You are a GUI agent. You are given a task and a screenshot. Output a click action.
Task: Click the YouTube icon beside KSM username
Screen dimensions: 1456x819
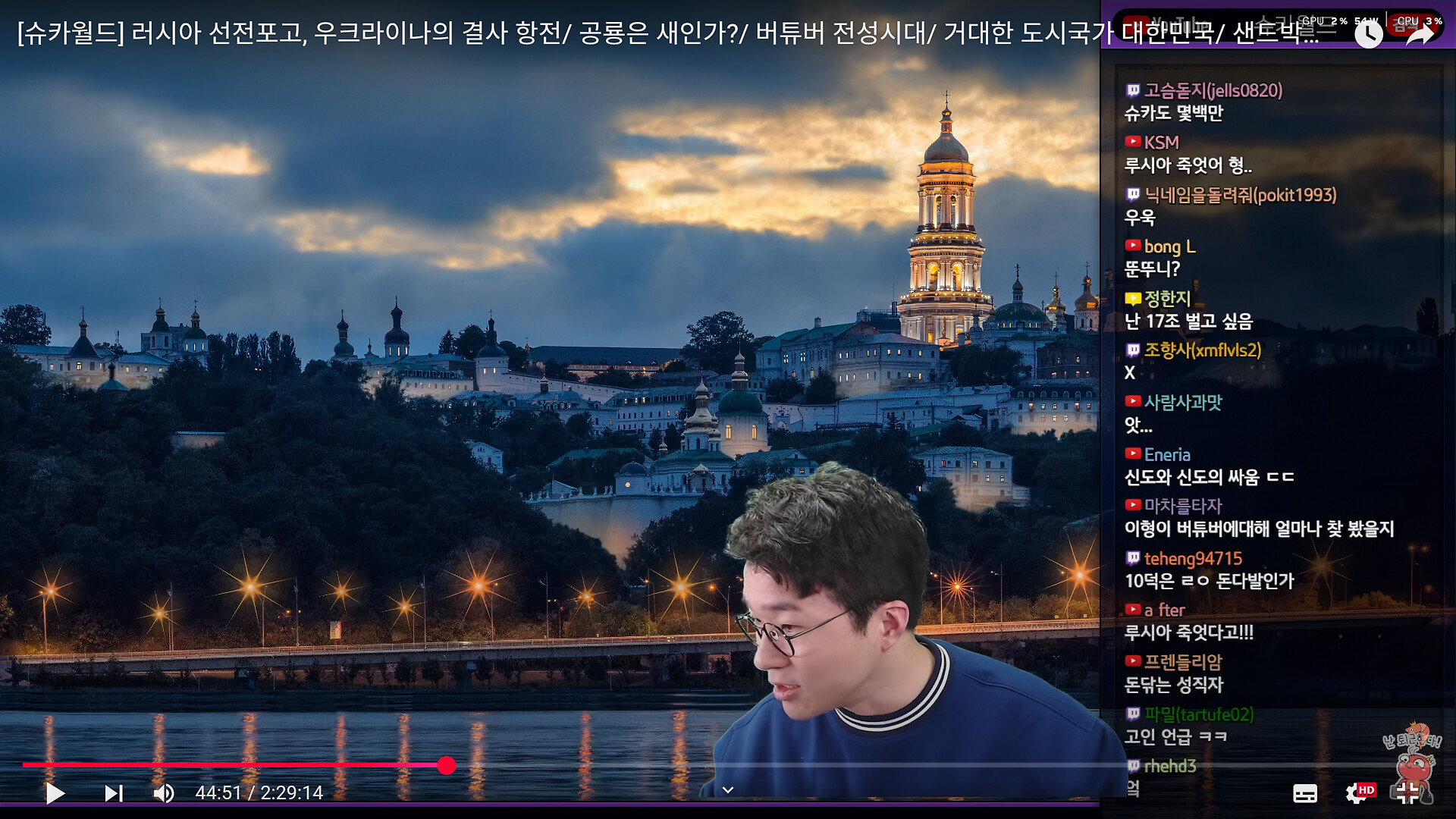[x=1133, y=142]
